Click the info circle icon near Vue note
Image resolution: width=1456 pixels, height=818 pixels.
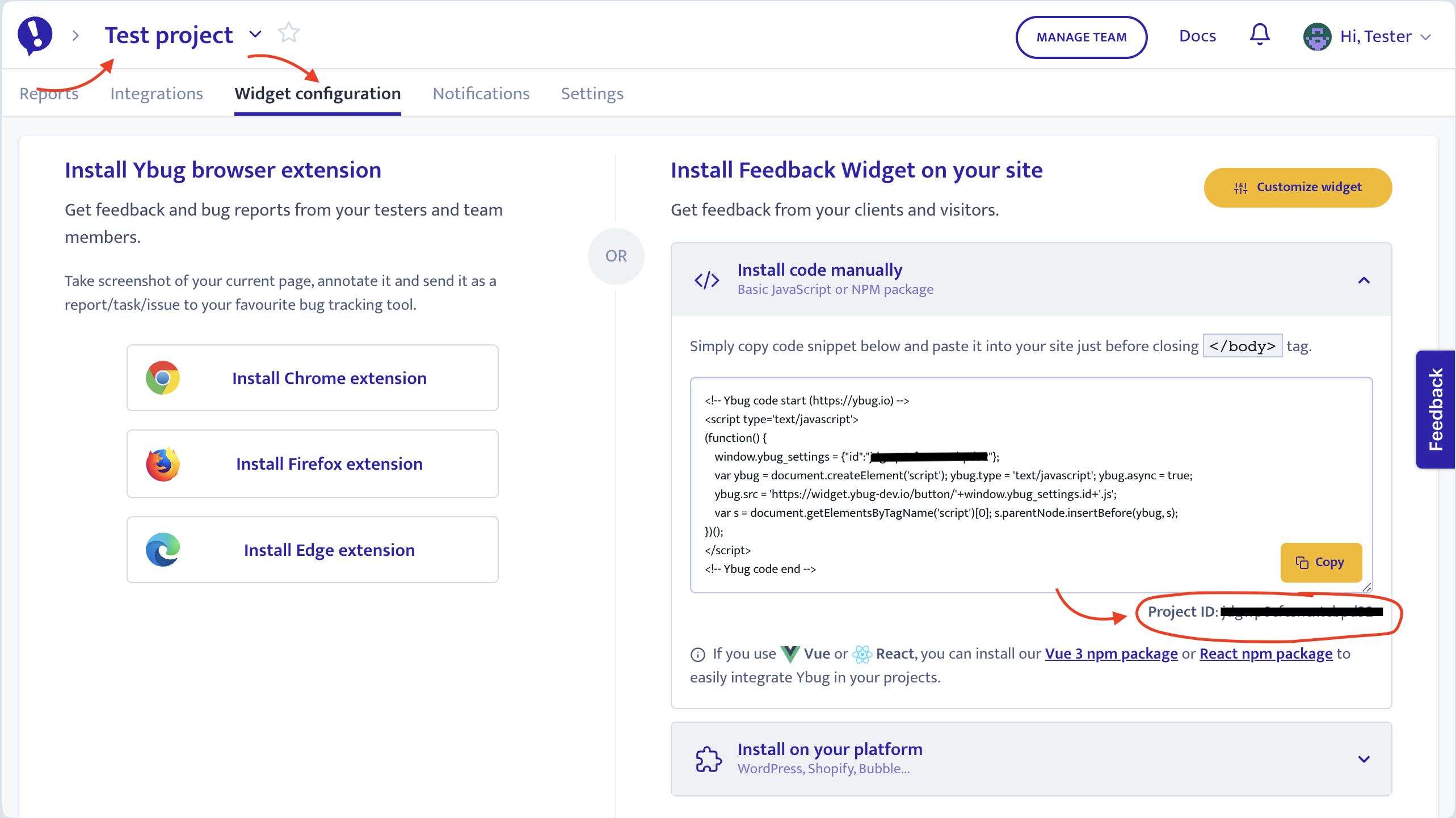698,655
